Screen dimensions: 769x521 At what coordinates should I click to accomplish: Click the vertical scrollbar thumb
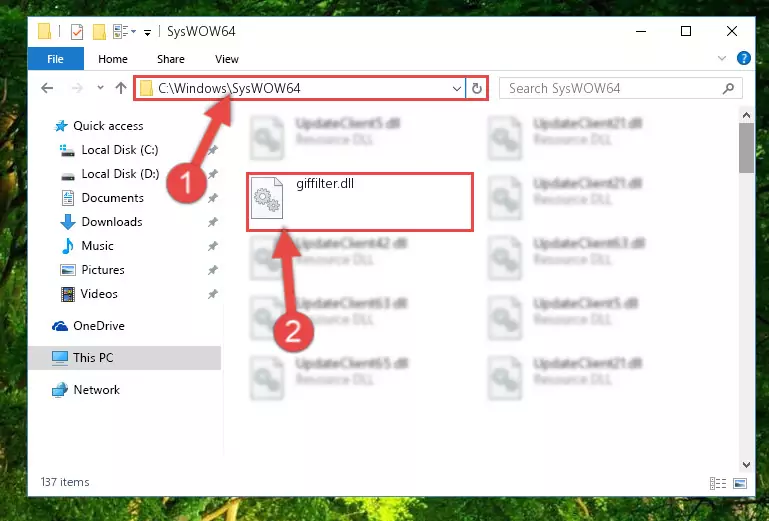[x=746, y=148]
